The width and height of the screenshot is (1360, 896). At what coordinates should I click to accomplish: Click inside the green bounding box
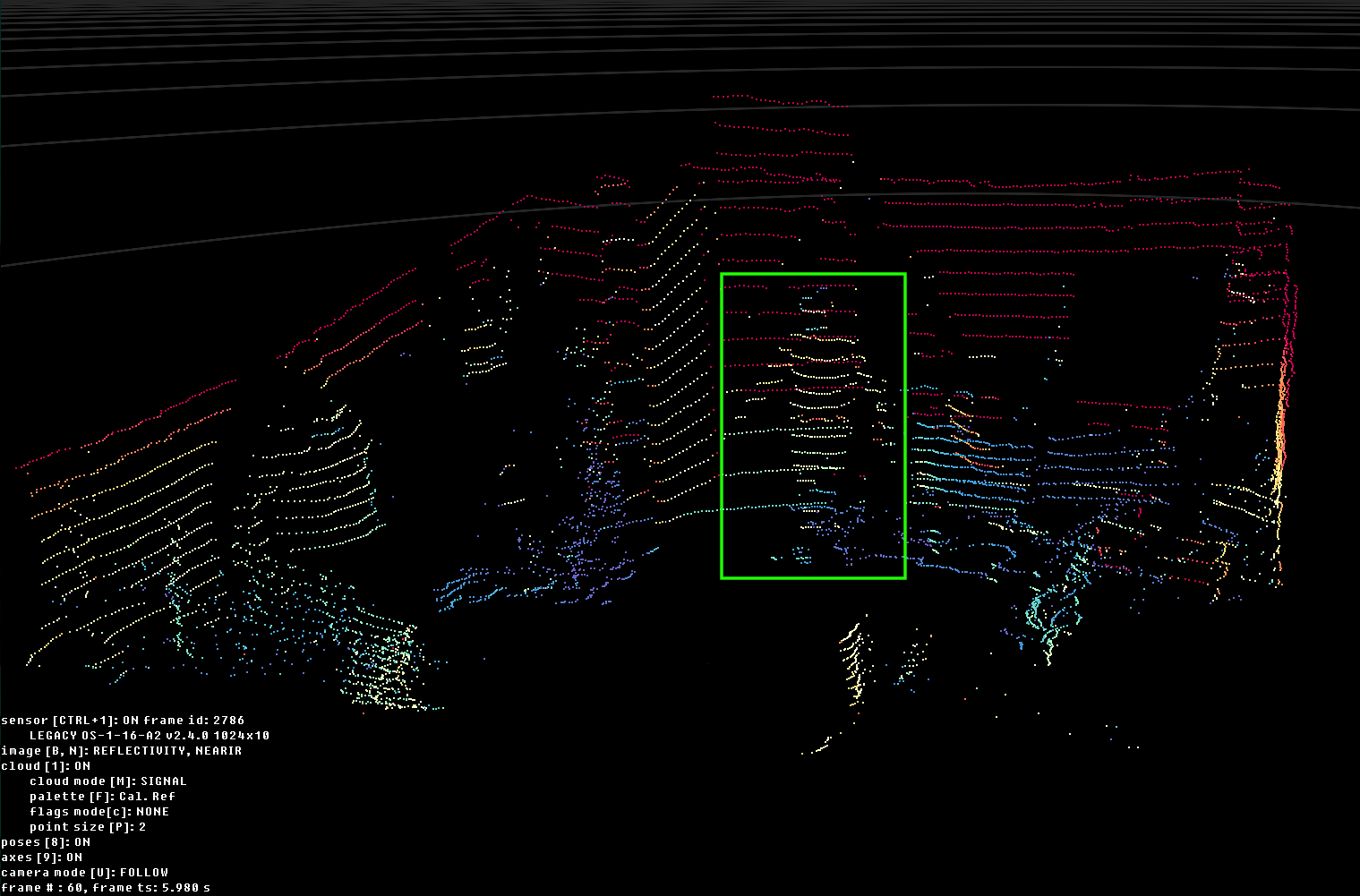click(x=813, y=426)
